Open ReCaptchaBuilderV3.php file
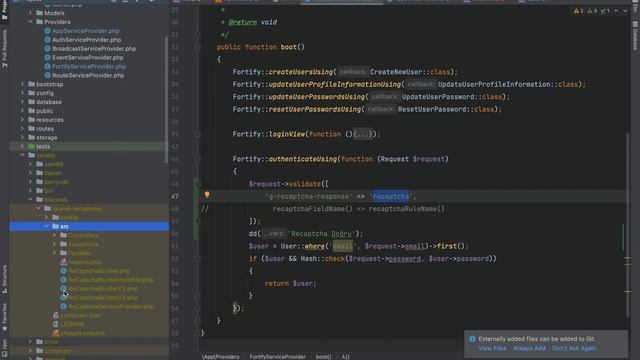The height and width of the screenshot is (360, 640). (103, 298)
